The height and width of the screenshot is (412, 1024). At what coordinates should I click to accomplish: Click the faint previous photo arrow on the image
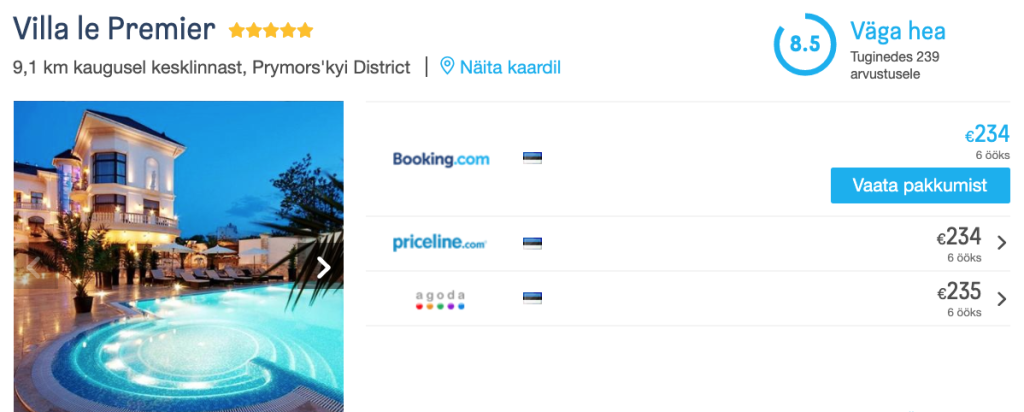(x=32, y=267)
